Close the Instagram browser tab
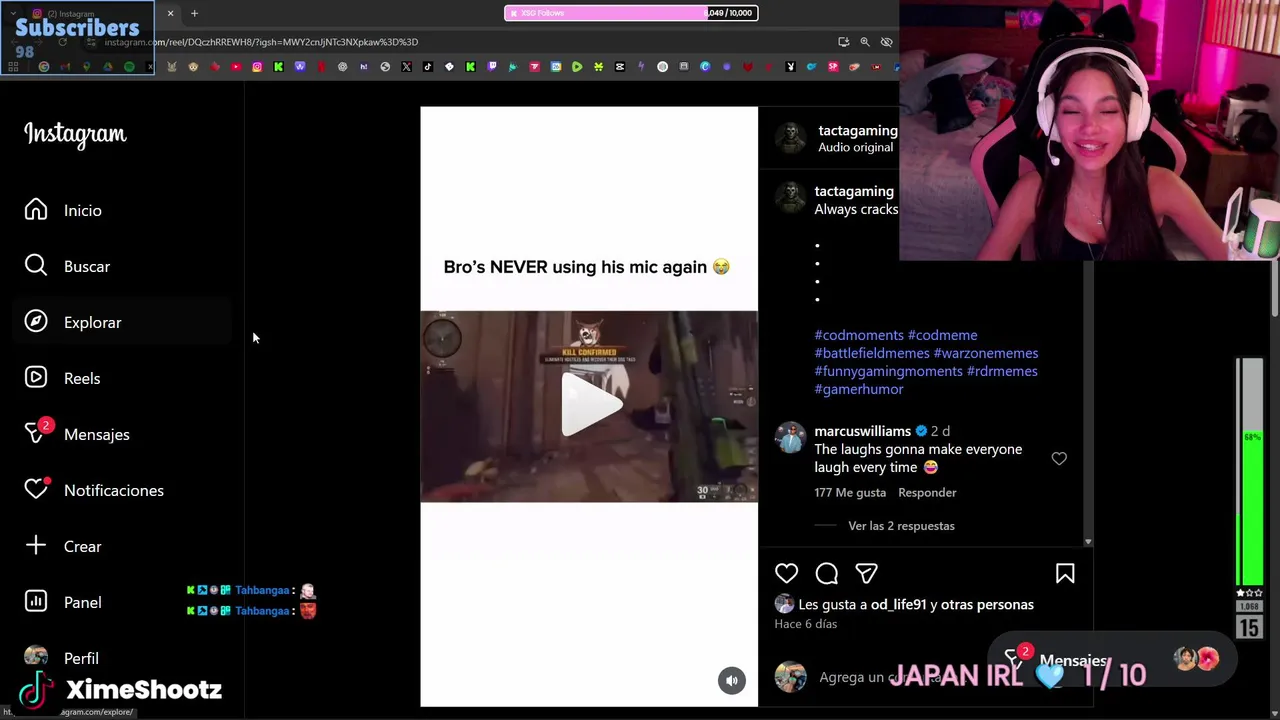Viewport: 1280px width, 720px height. pos(170,13)
